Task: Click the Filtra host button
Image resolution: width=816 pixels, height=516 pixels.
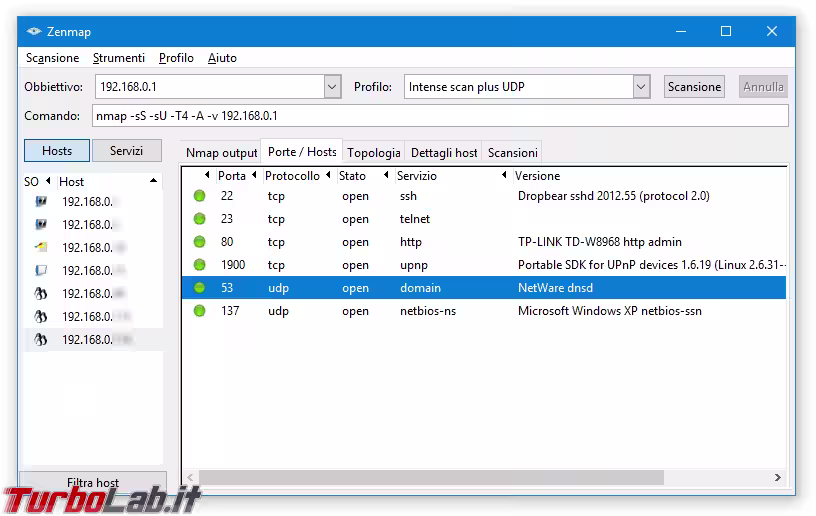Action: point(93,483)
